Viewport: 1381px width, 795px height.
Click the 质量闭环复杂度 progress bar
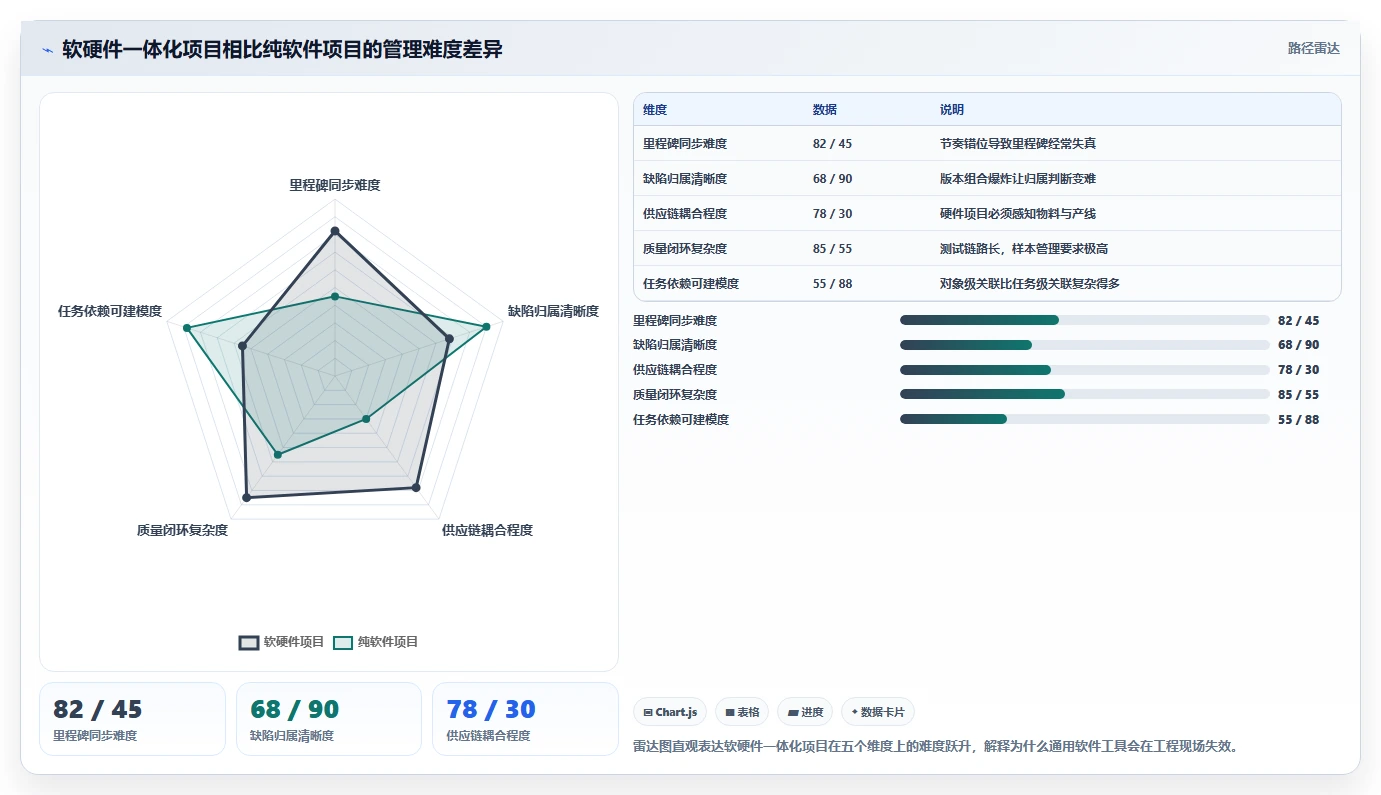click(x=1085, y=395)
